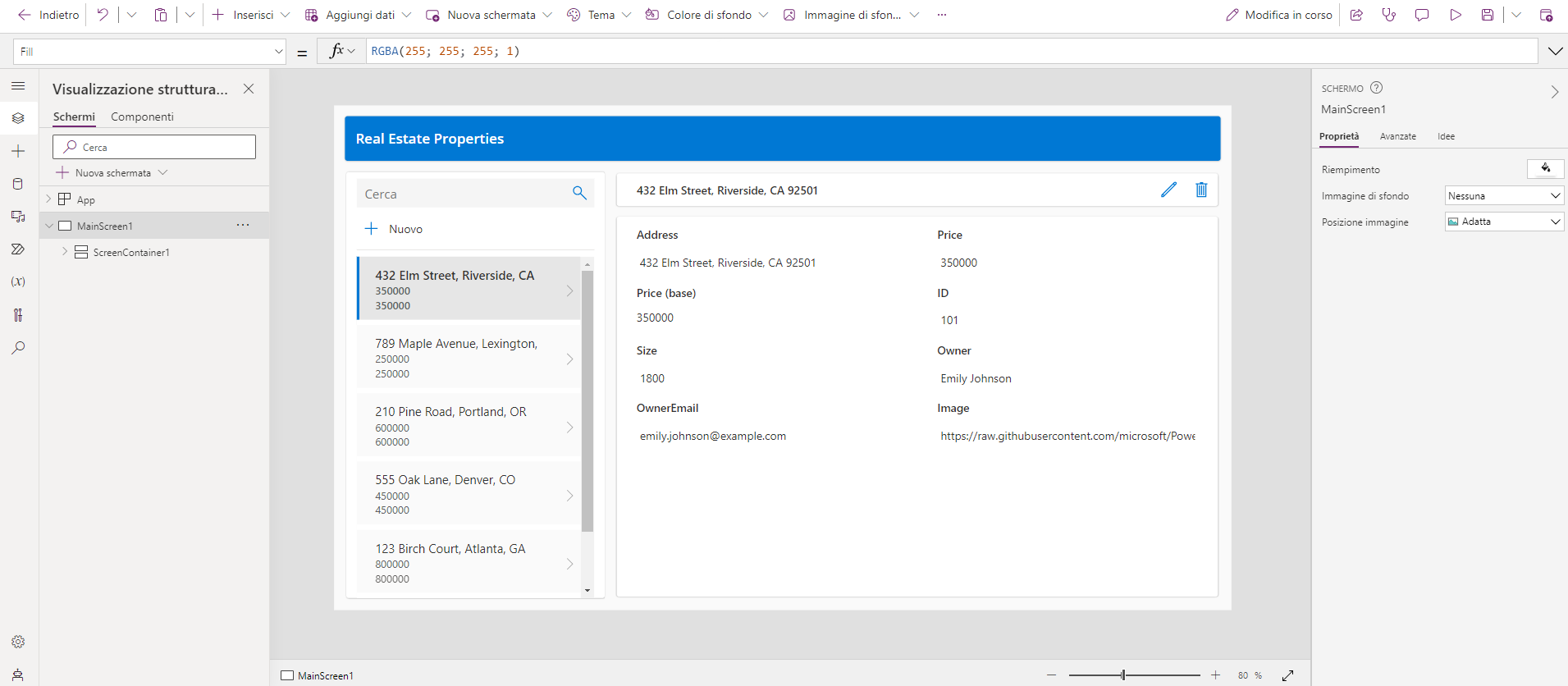Click the Publish icon
Viewport: 1568px width, 686px height.
[1546, 15]
